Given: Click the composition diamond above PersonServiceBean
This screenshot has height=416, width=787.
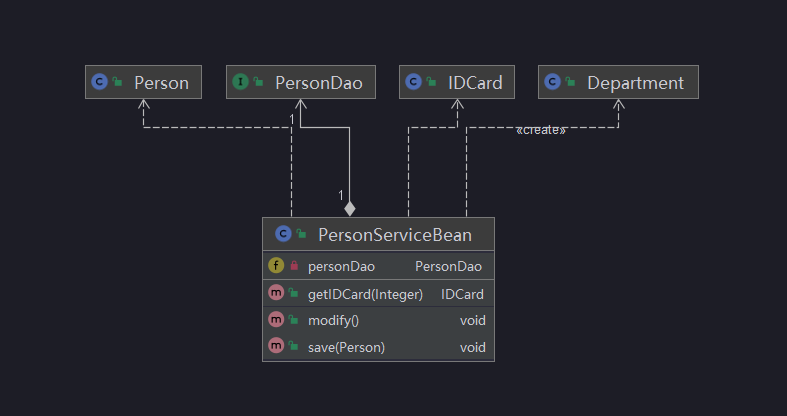Looking at the screenshot, I should [350, 208].
